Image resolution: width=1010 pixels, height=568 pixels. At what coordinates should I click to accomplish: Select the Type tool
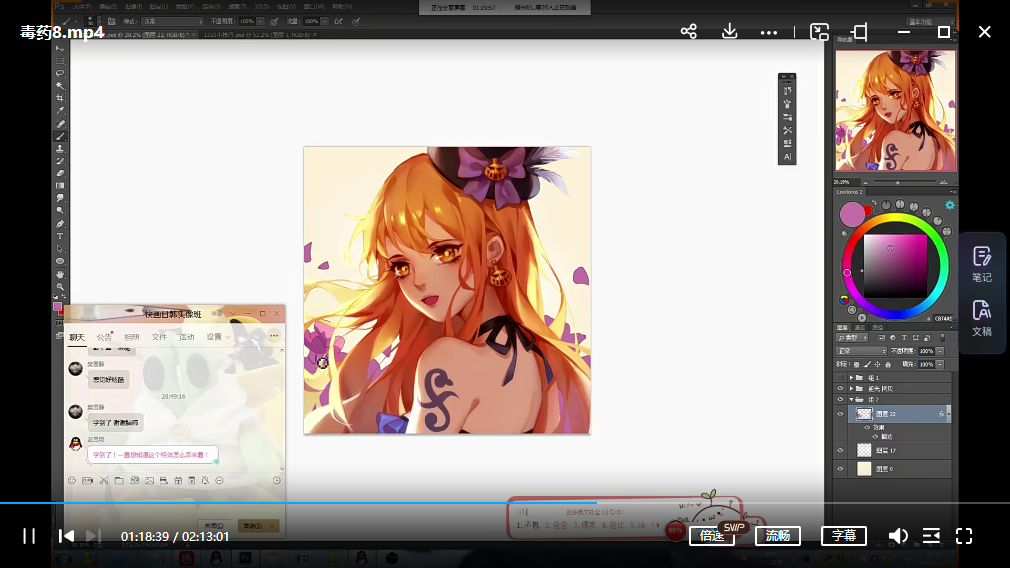[60, 236]
